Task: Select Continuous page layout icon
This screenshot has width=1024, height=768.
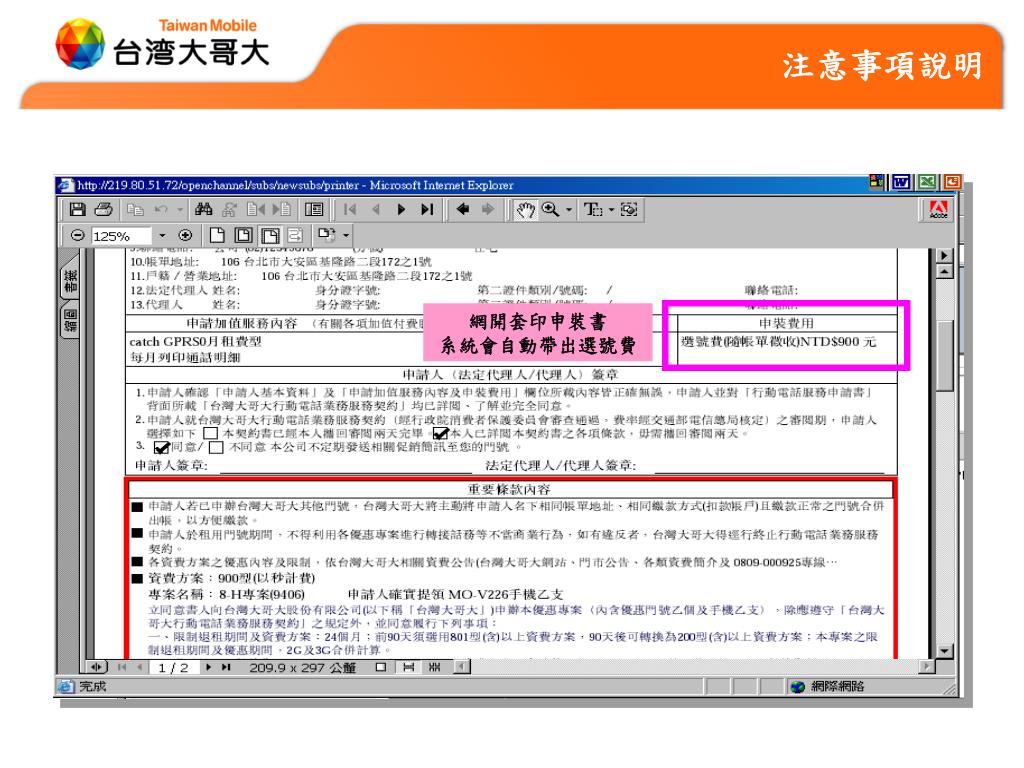Action: pyautogui.click(x=408, y=667)
